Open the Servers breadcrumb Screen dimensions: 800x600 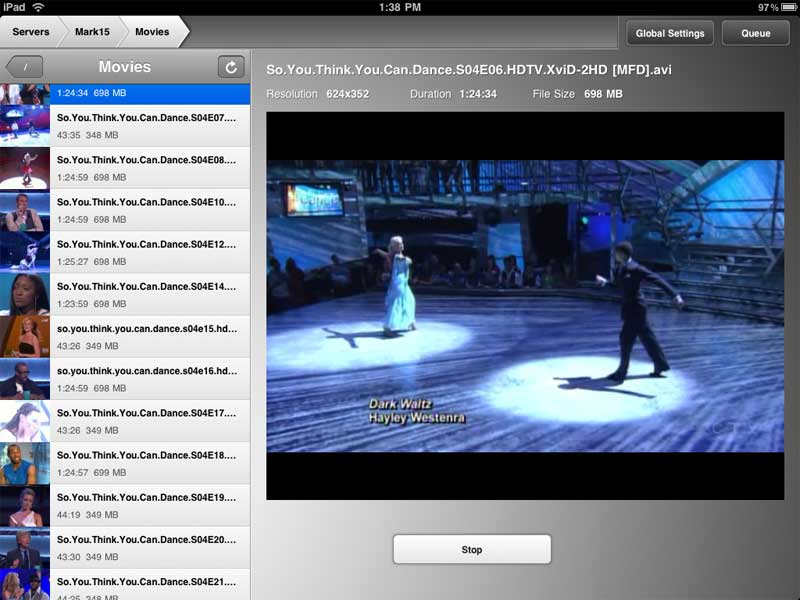tap(31, 32)
